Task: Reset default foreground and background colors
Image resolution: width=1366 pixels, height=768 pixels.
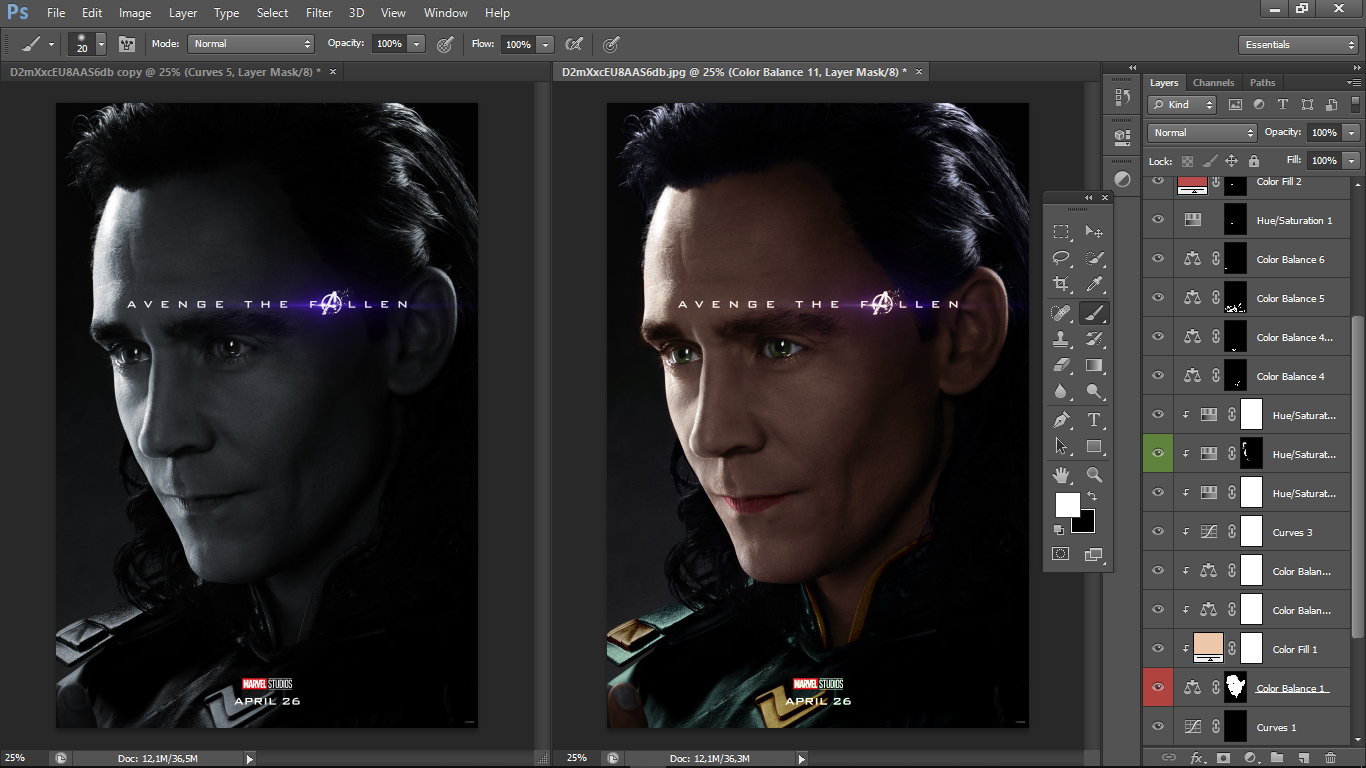Action: click(x=1059, y=529)
